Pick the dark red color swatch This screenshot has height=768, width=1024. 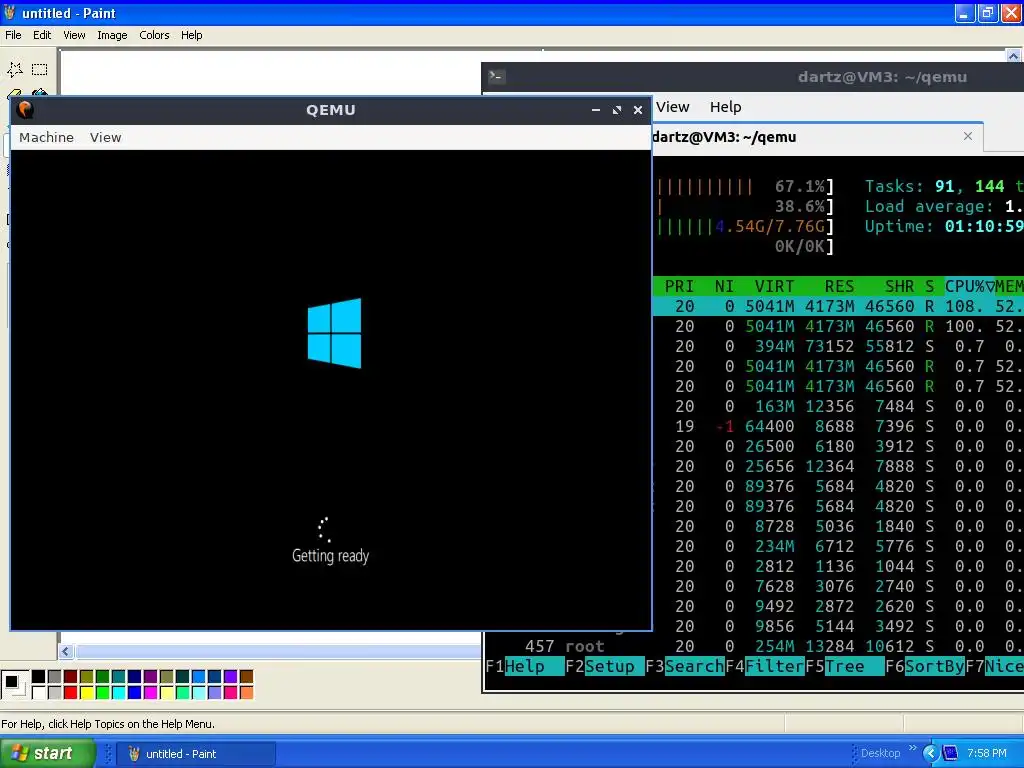tap(71, 677)
